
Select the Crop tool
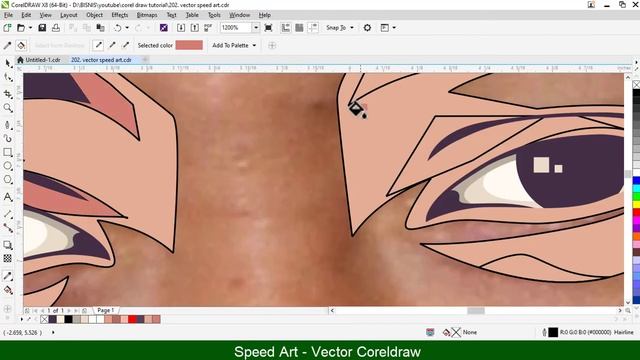(8, 94)
